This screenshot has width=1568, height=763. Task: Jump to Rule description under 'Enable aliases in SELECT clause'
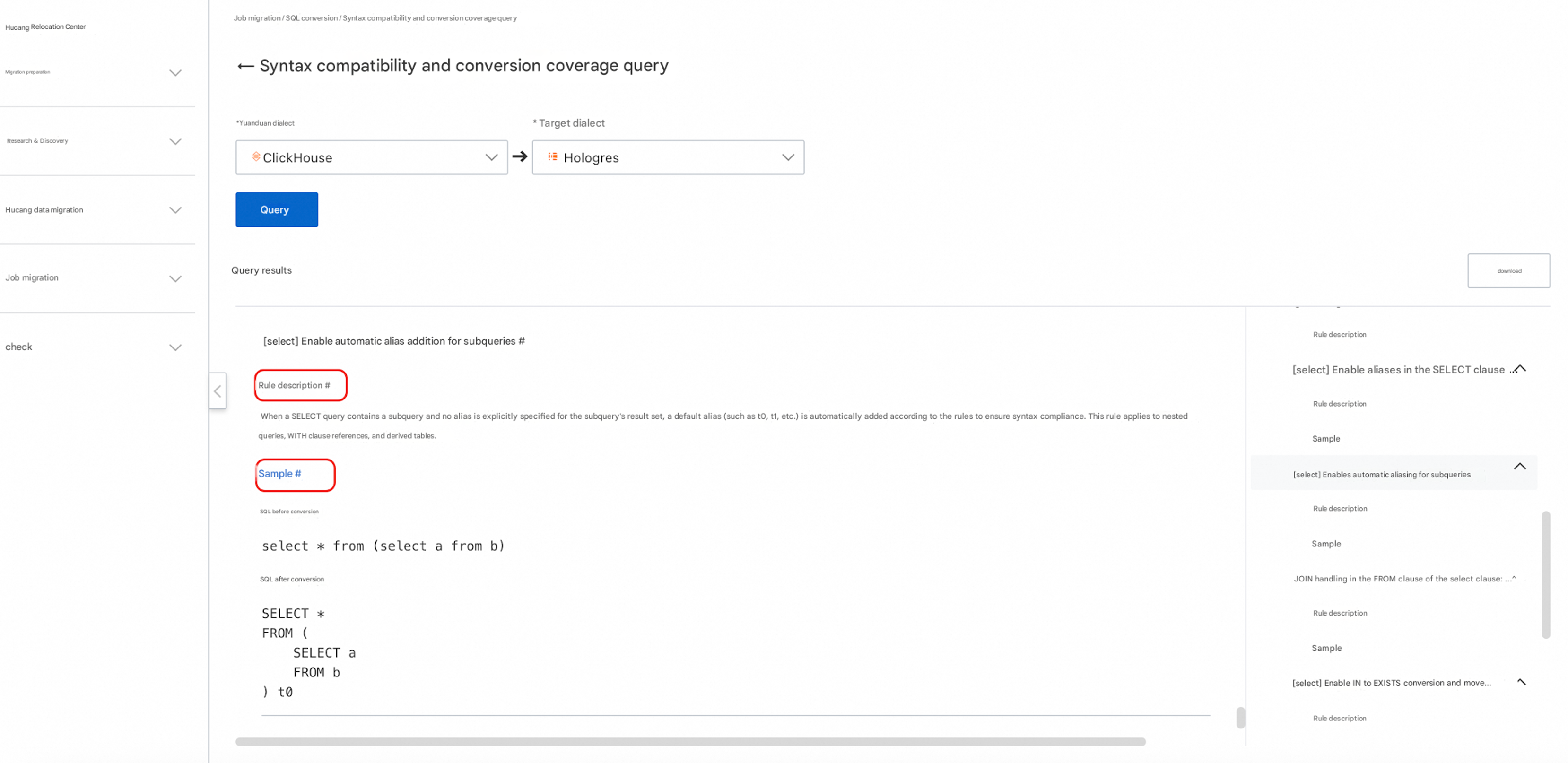click(1339, 404)
